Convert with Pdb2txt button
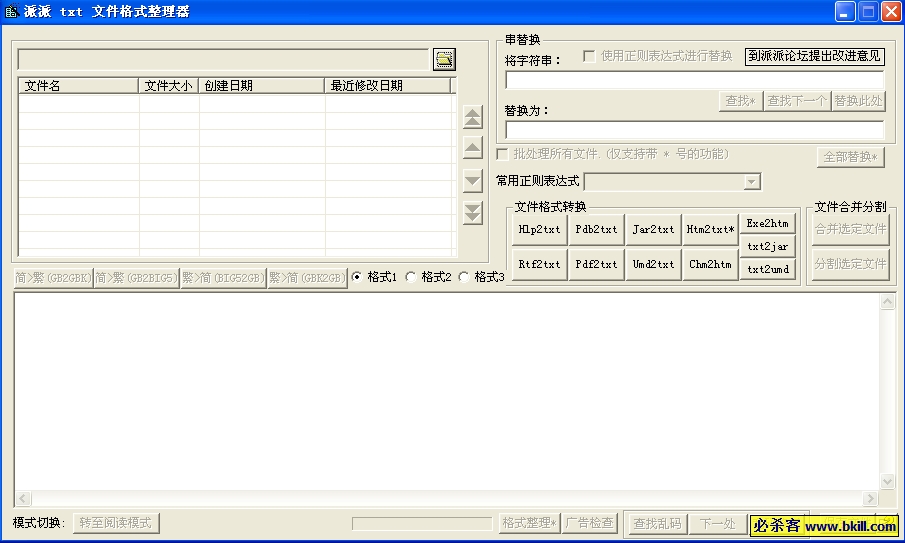Image resolution: width=905 pixels, height=543 pixels. [596, 230]
